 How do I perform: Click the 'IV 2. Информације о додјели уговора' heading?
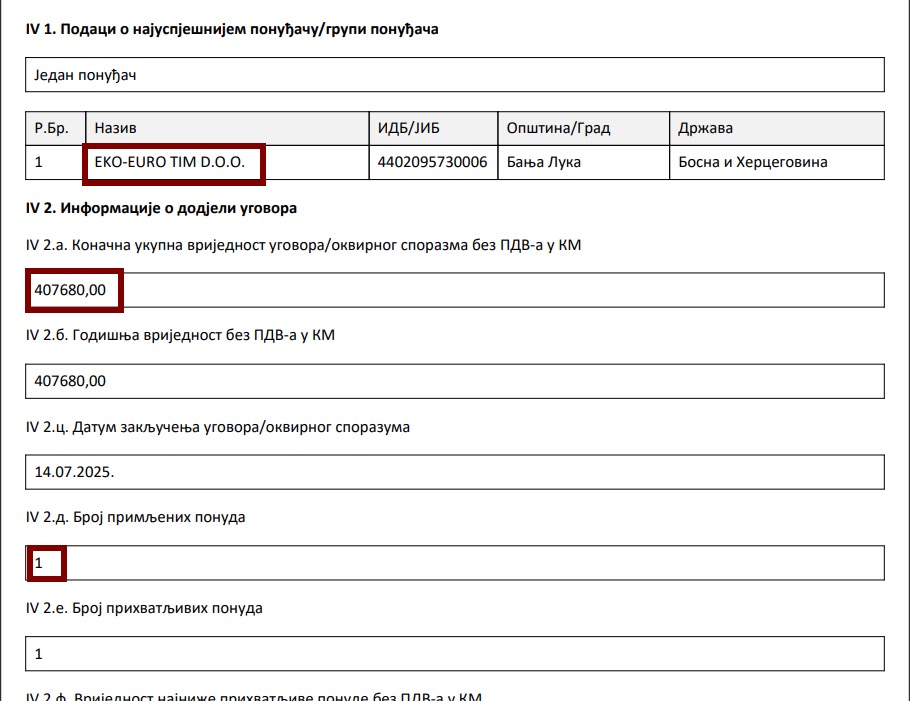click(161, 209)
